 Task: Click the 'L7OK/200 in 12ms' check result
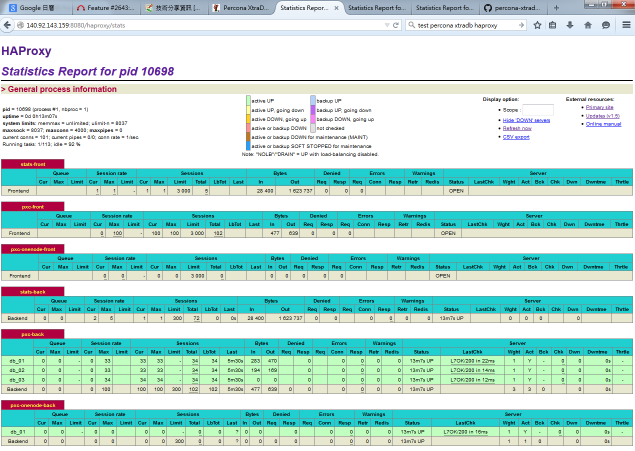pos(473,380)
